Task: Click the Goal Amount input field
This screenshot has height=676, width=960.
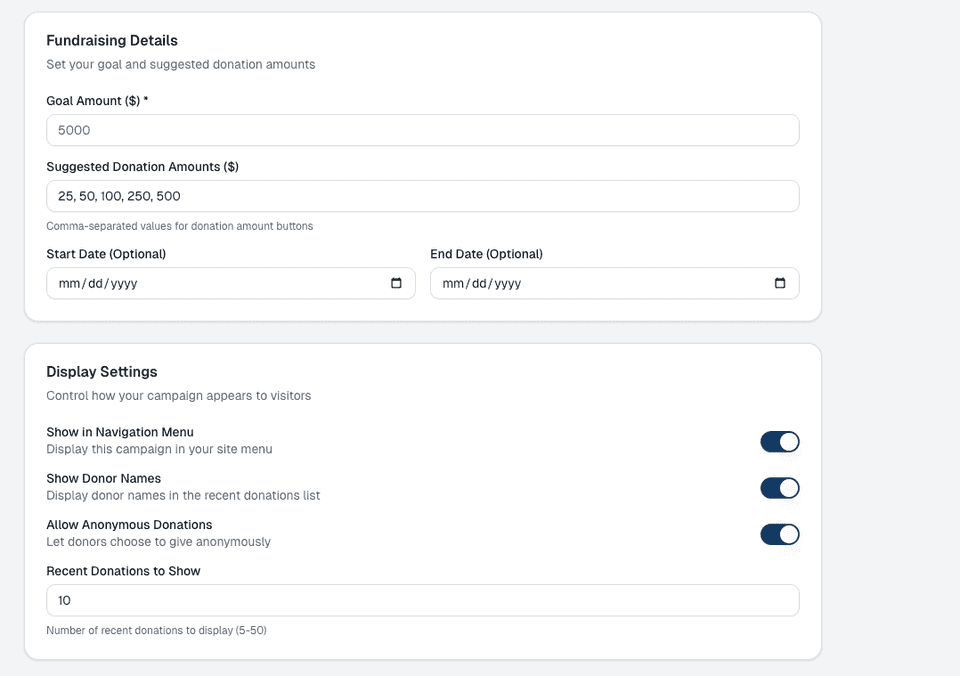Action: point(422,130)
